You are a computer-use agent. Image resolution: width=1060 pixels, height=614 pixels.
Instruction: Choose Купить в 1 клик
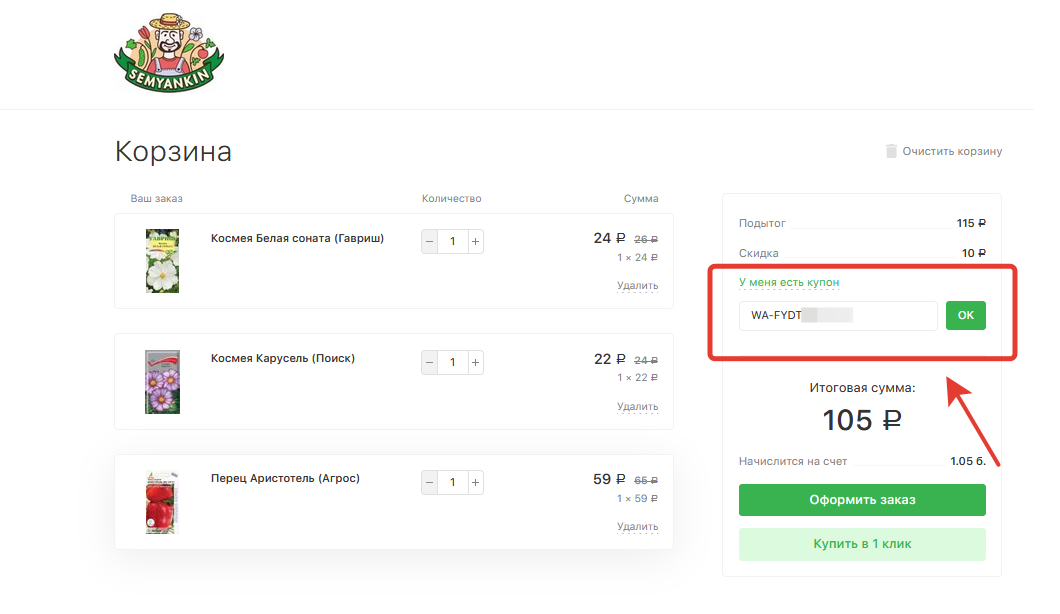[x=862, y=544]
